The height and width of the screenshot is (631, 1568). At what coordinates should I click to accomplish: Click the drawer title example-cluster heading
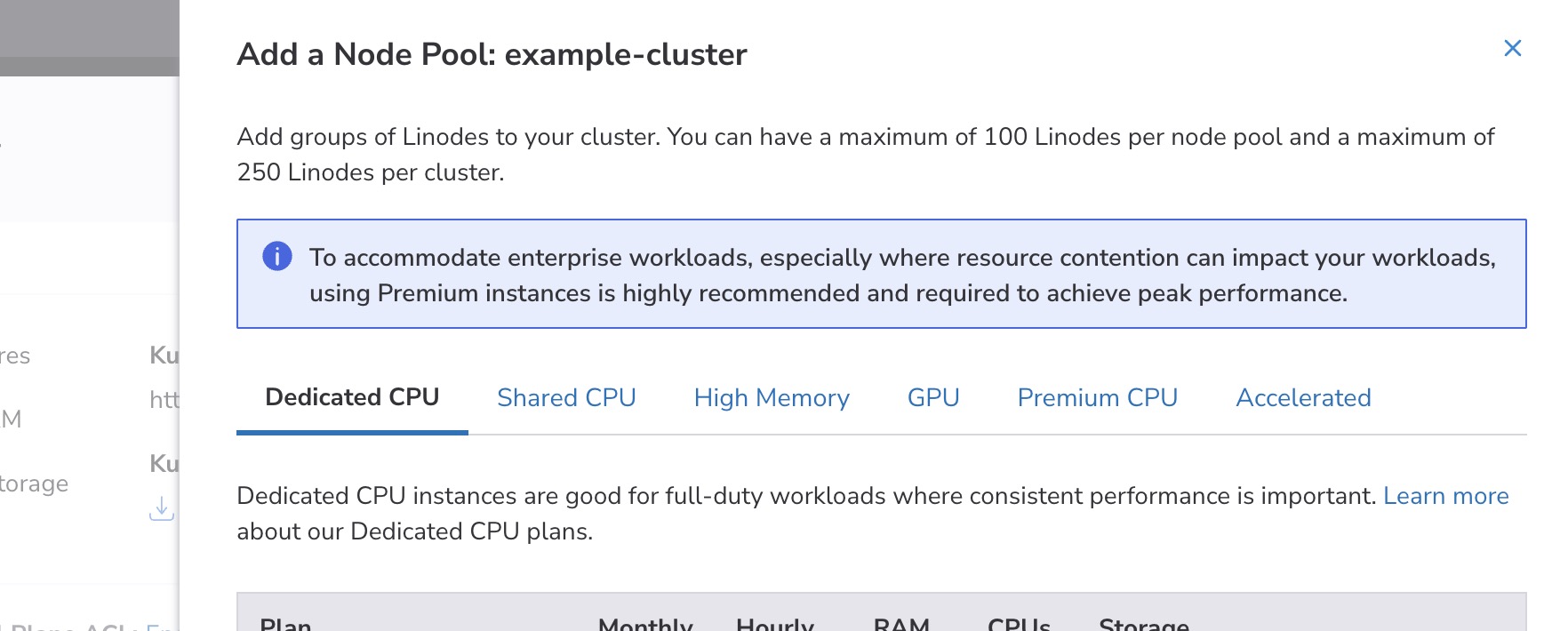[492, 54]
